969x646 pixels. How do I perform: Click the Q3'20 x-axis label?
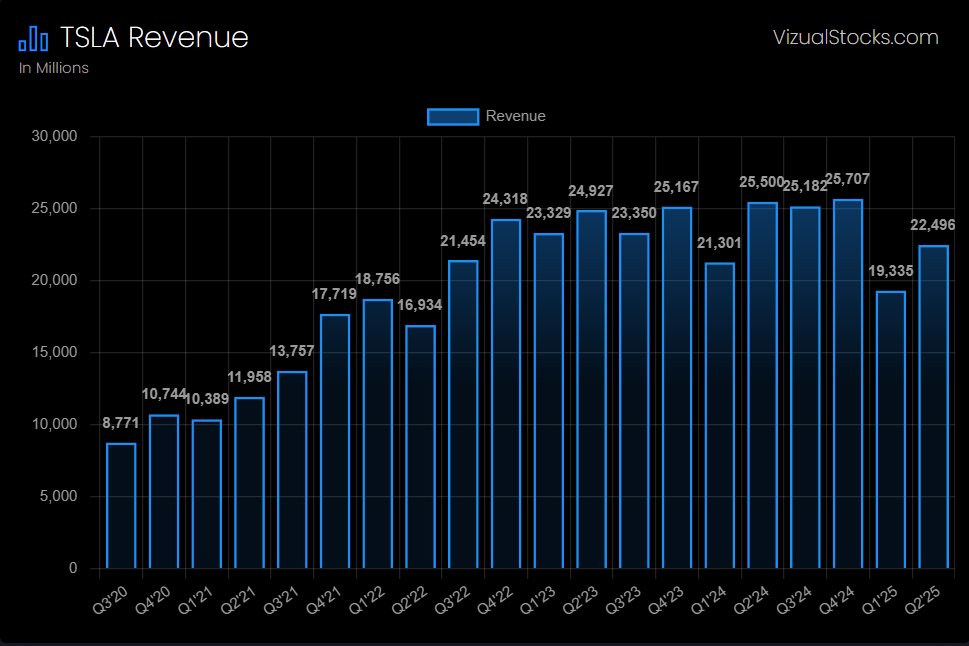(x=110, y=600)
